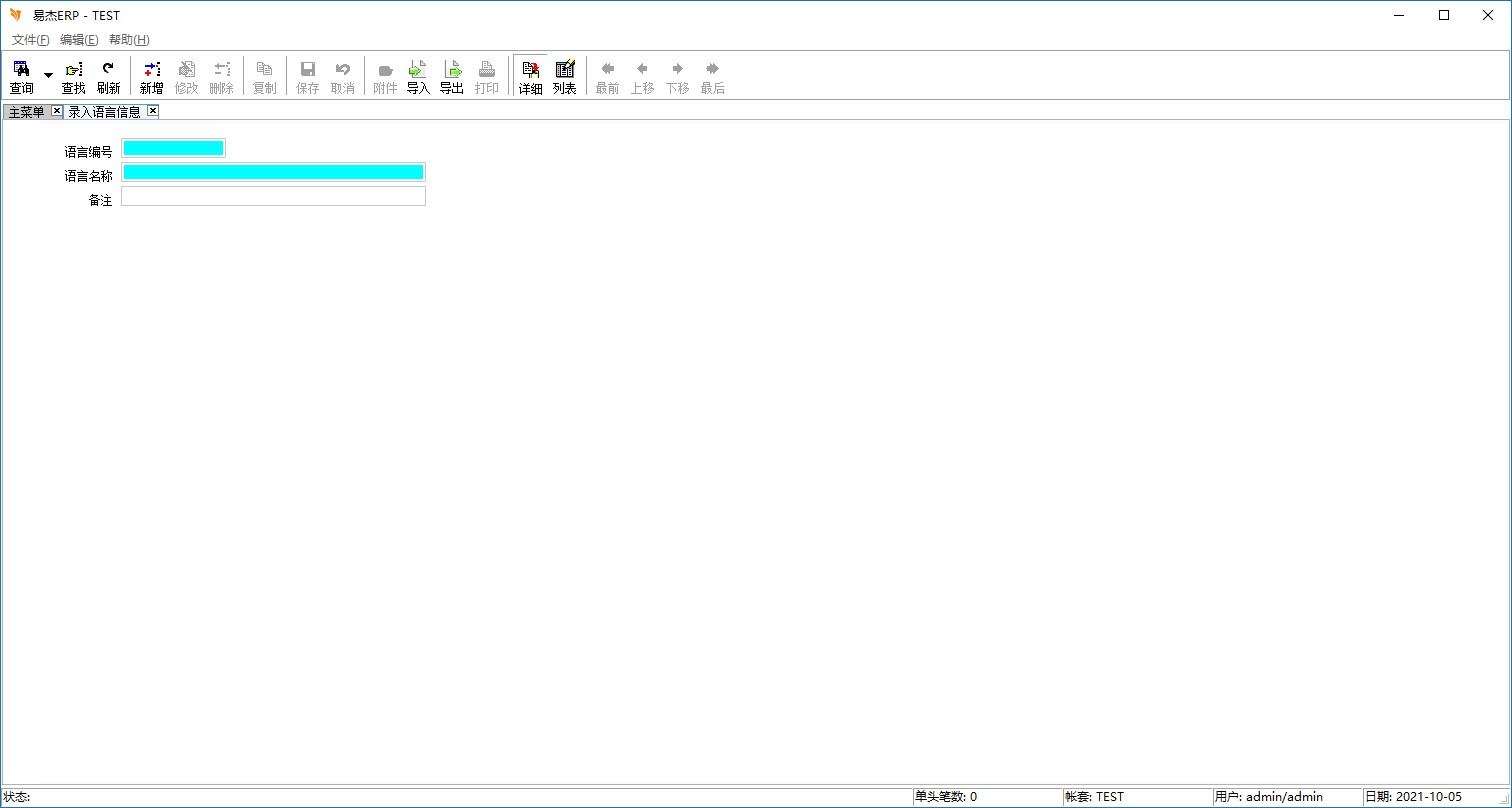Screen dimensions: 1512x808
Task: Click the 语言名称 input field
Action: coord(273,172)
